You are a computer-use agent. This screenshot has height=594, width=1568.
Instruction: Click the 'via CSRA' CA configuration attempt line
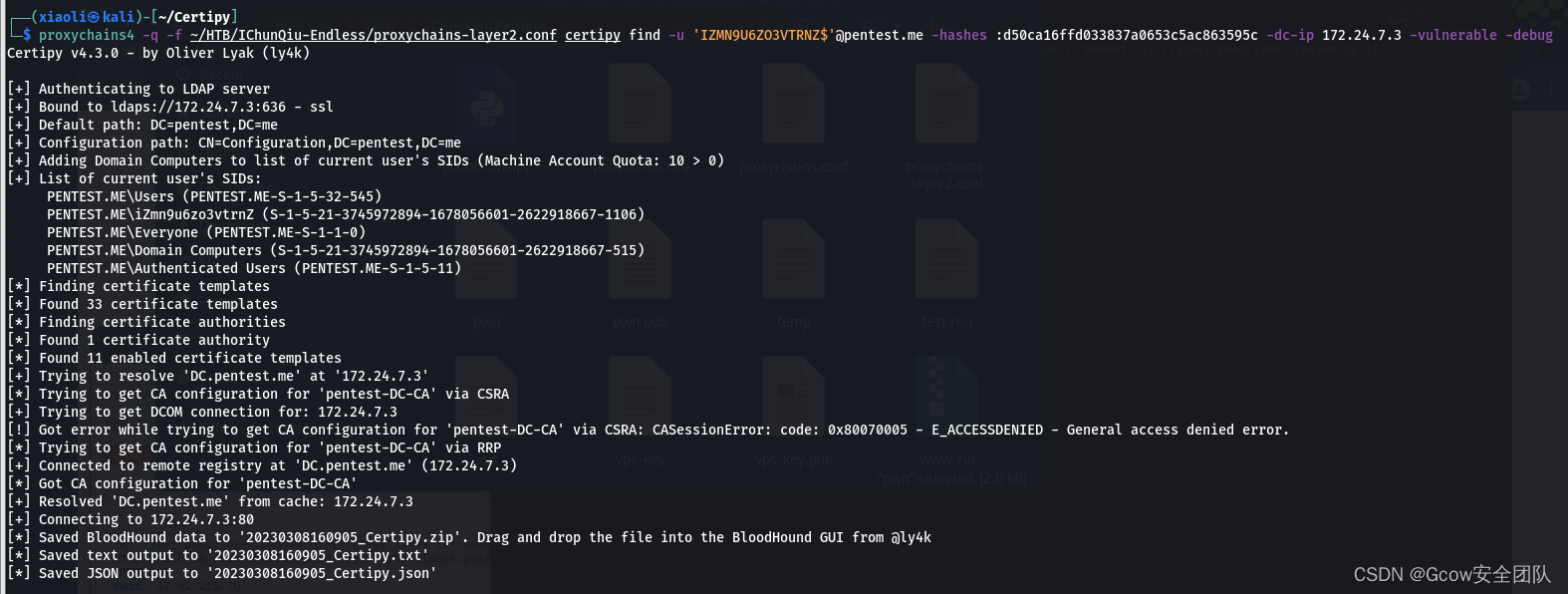click(258, 394)
